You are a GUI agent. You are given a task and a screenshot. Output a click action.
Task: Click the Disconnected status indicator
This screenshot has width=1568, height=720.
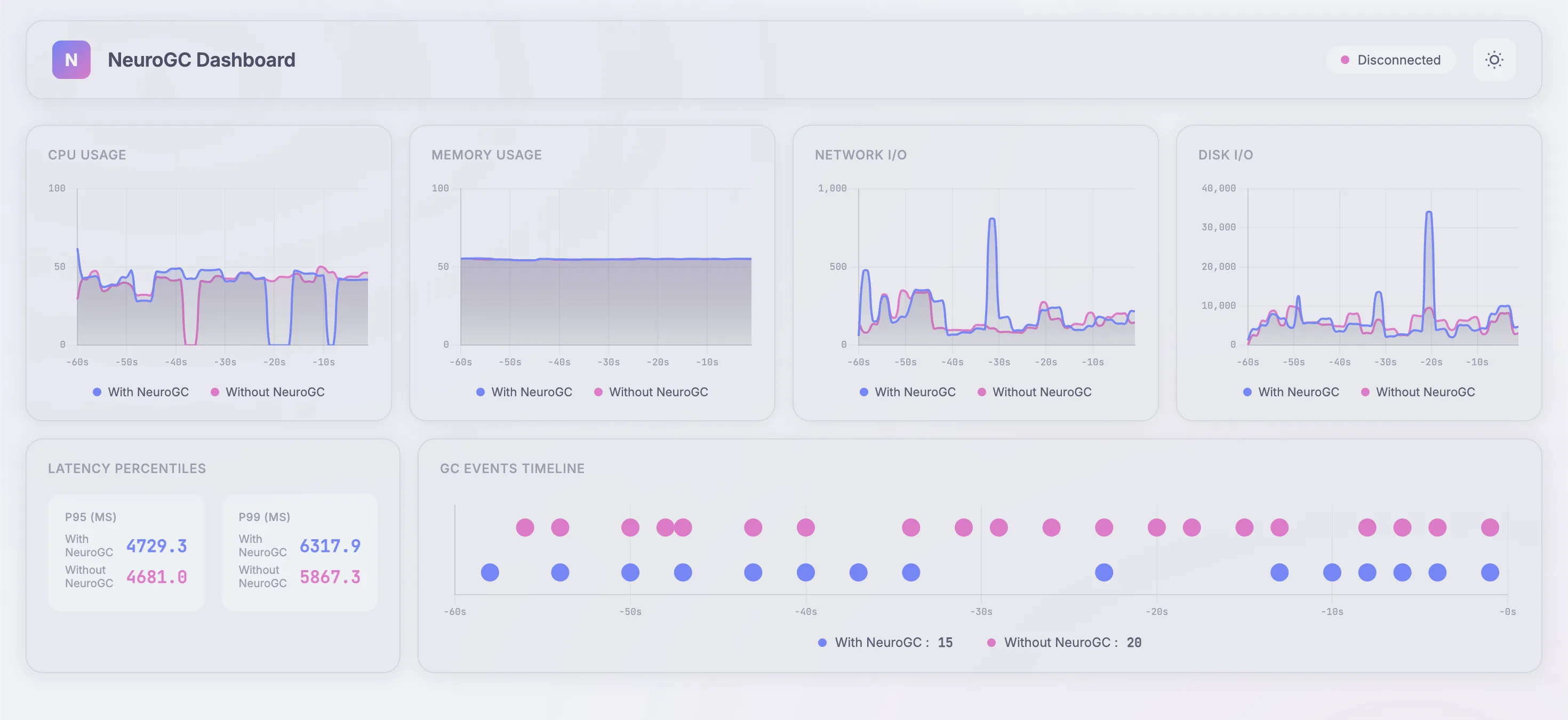pos(1390,60)
